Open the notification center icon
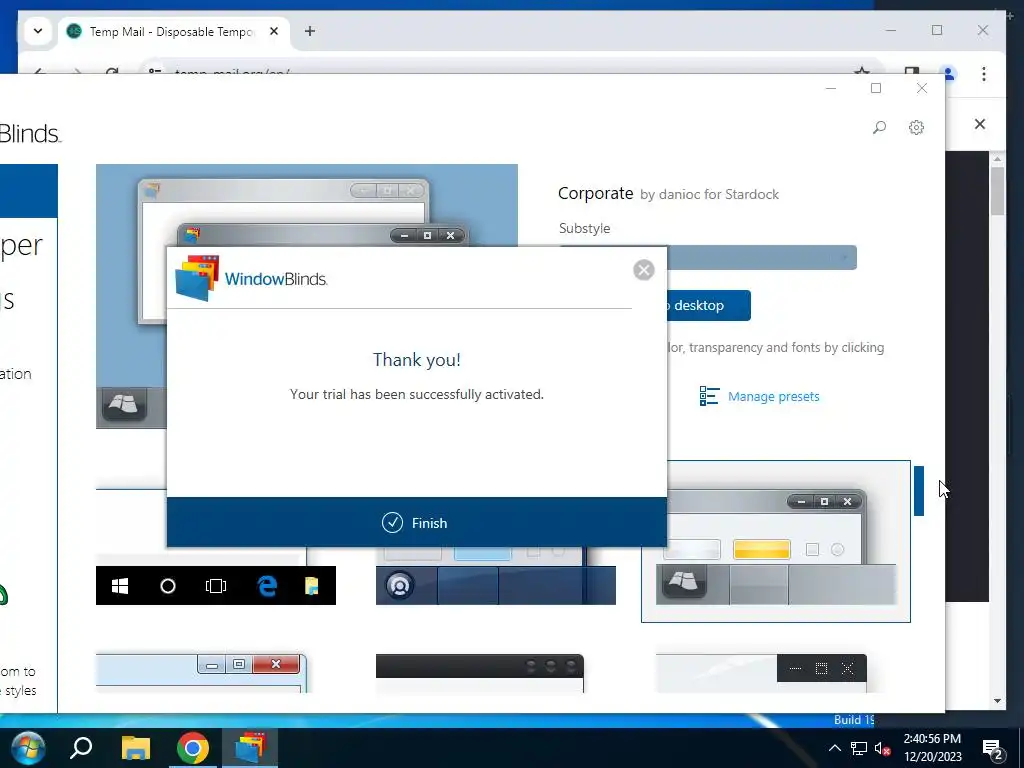 tap(993, 749)
